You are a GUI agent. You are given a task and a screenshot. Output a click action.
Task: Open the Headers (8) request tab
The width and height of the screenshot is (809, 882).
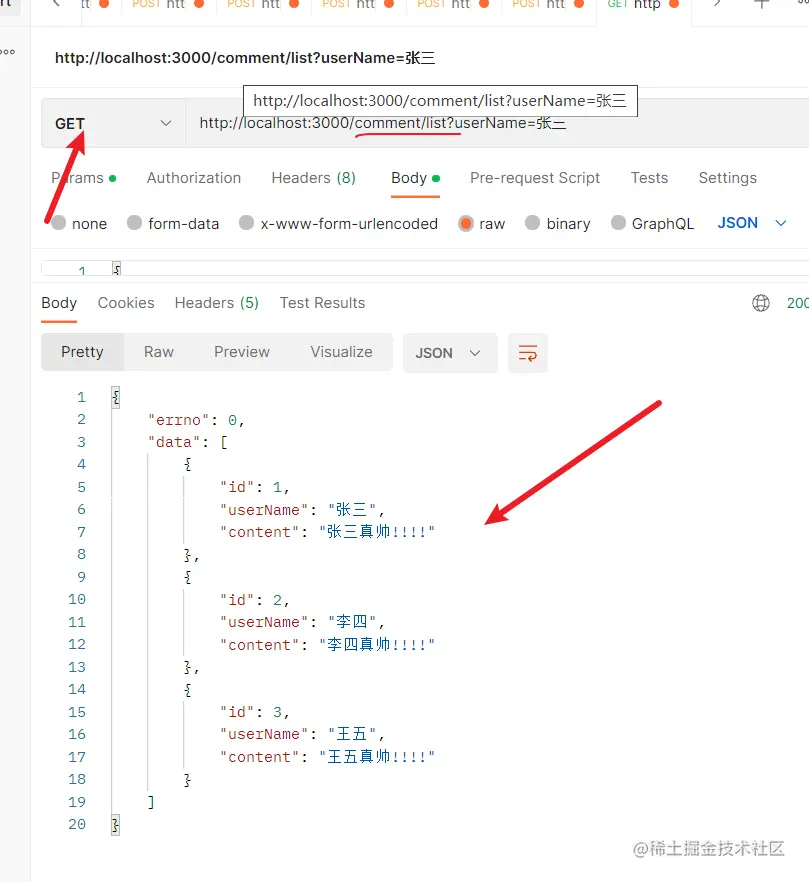point(313,178)
